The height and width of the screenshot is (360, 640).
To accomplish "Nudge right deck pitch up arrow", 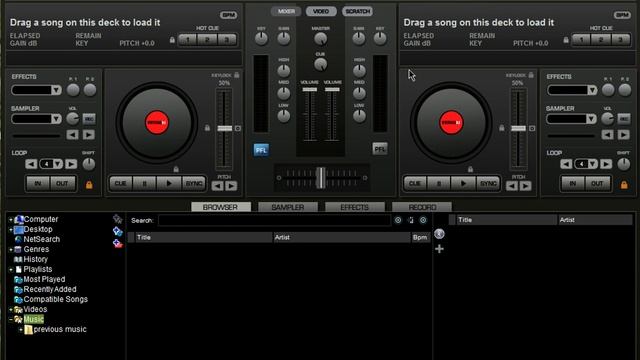I will coord(526,186).
